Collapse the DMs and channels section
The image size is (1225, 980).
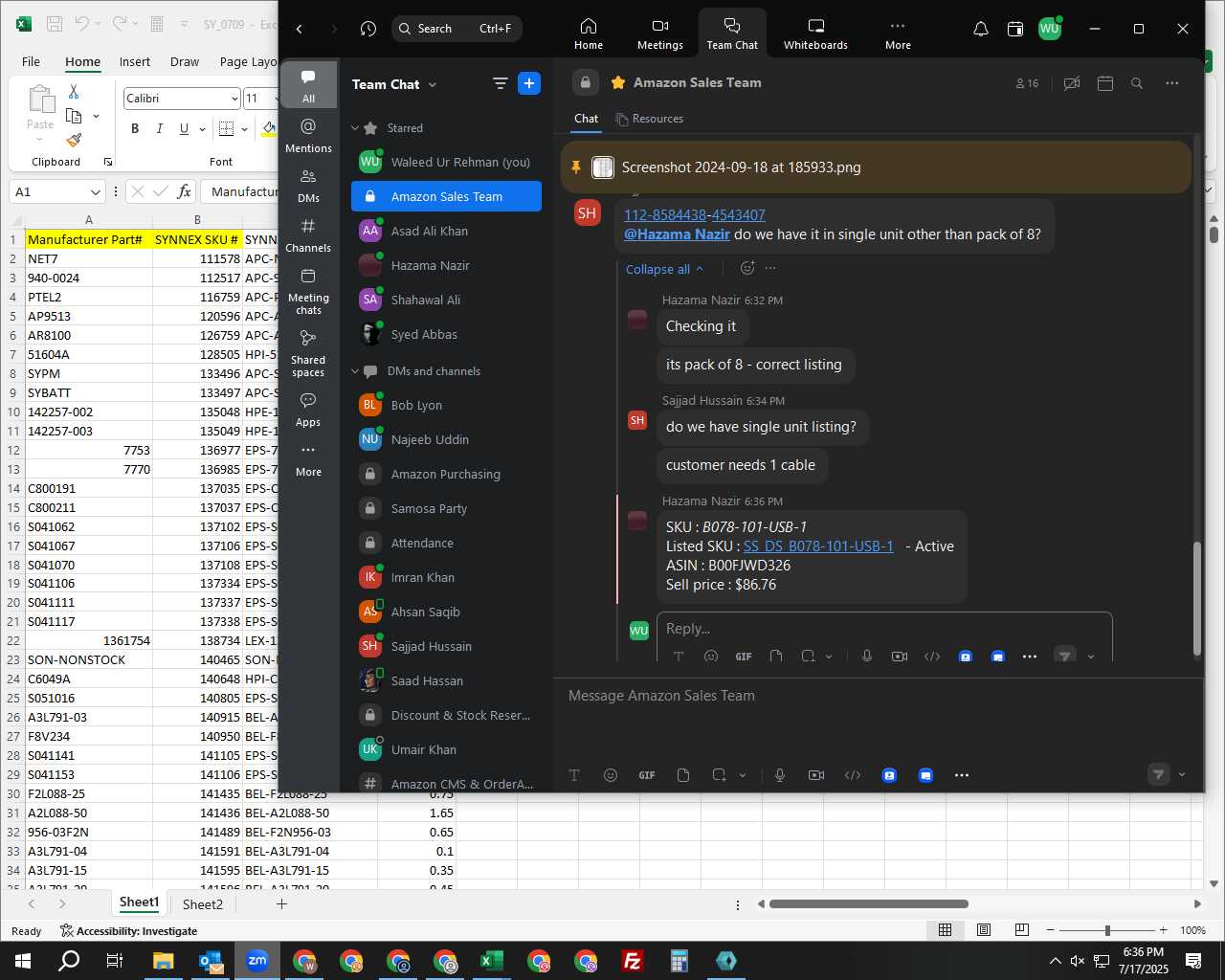[355, 371]
